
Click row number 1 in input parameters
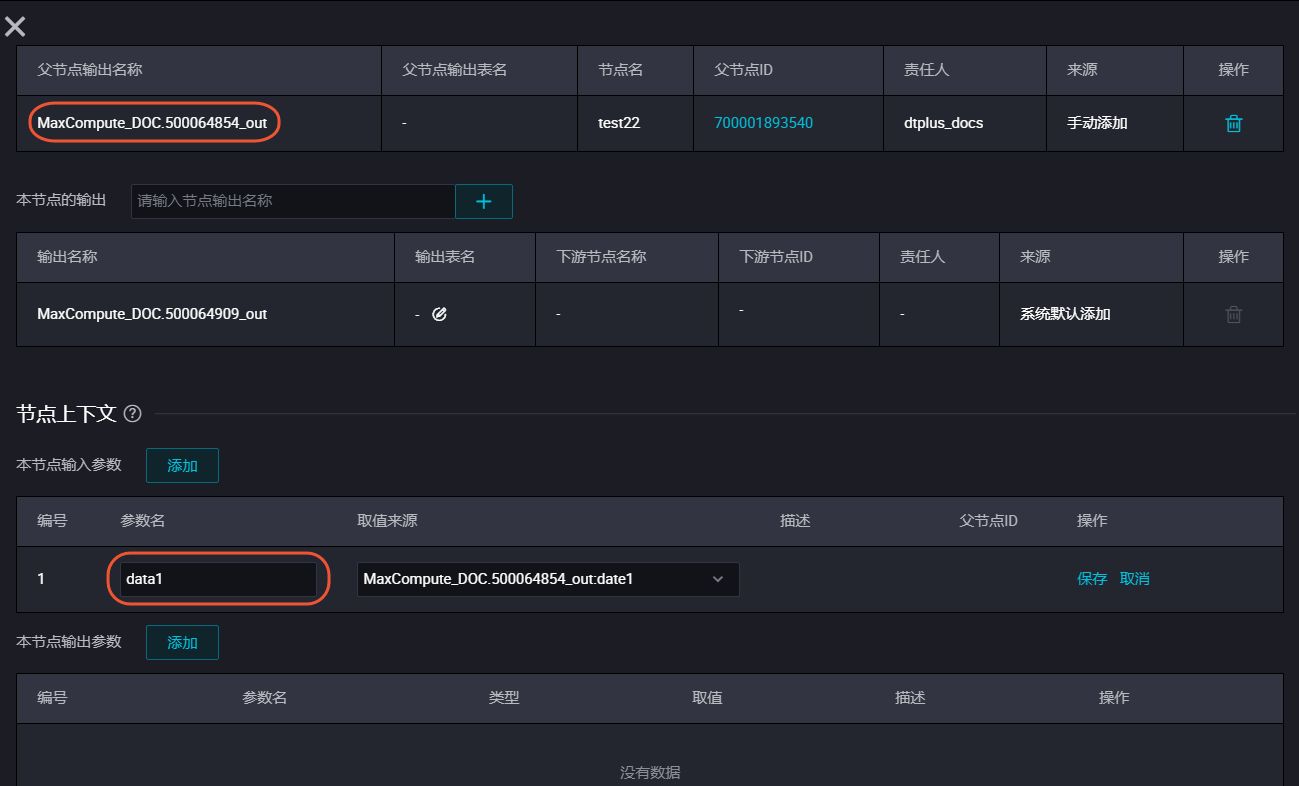pyautogui.click(x=41, y=579)
